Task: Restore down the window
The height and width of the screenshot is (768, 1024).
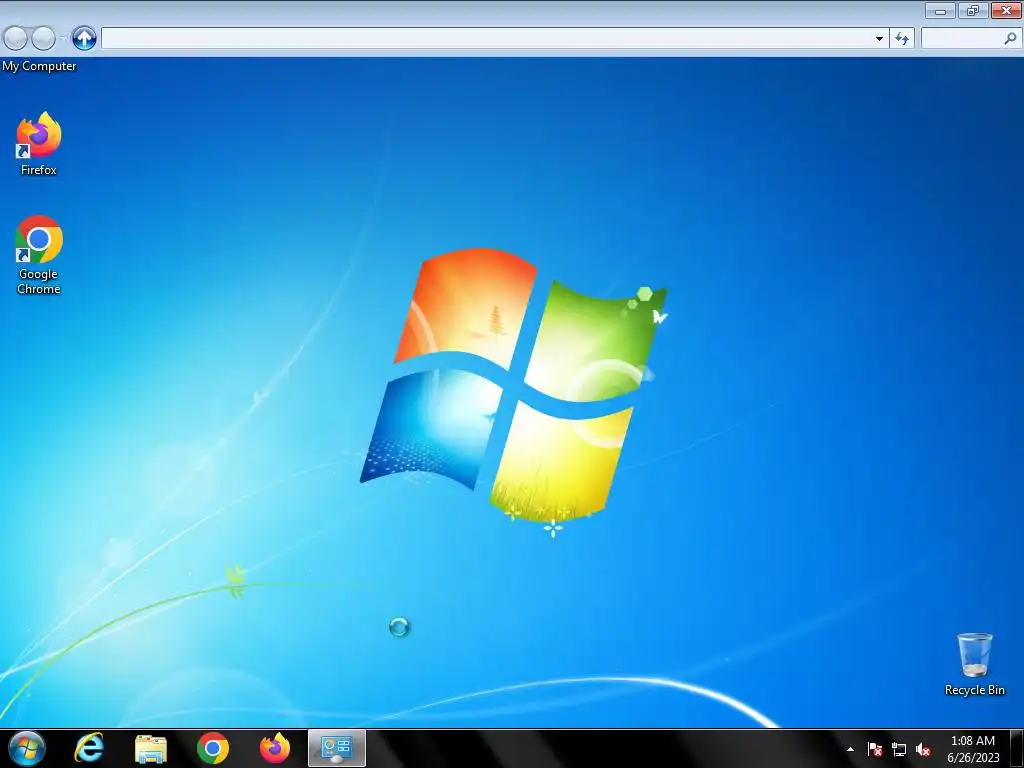Action: (x=973, y=10)
